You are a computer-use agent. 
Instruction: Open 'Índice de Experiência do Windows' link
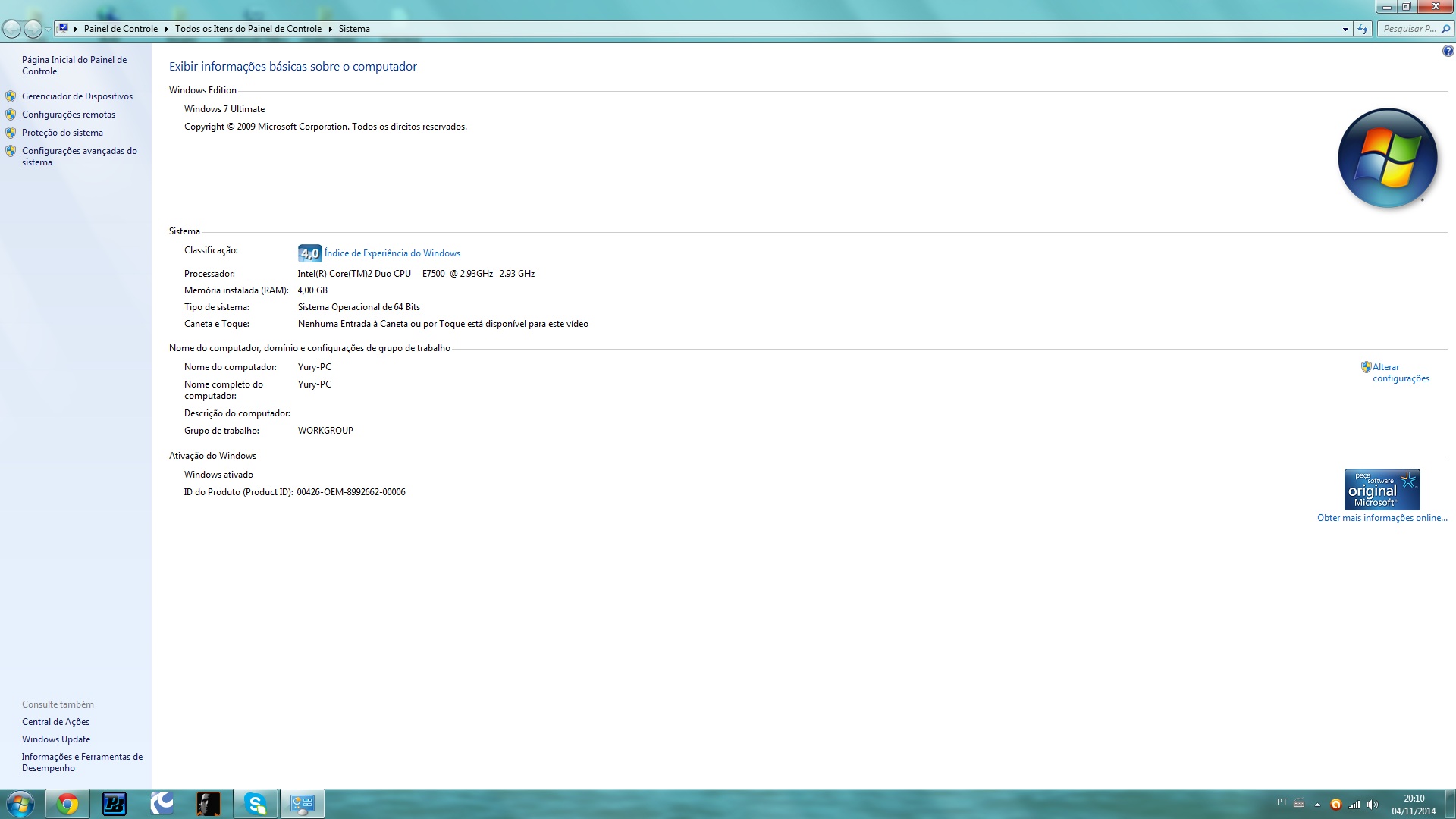click(392, 253)
